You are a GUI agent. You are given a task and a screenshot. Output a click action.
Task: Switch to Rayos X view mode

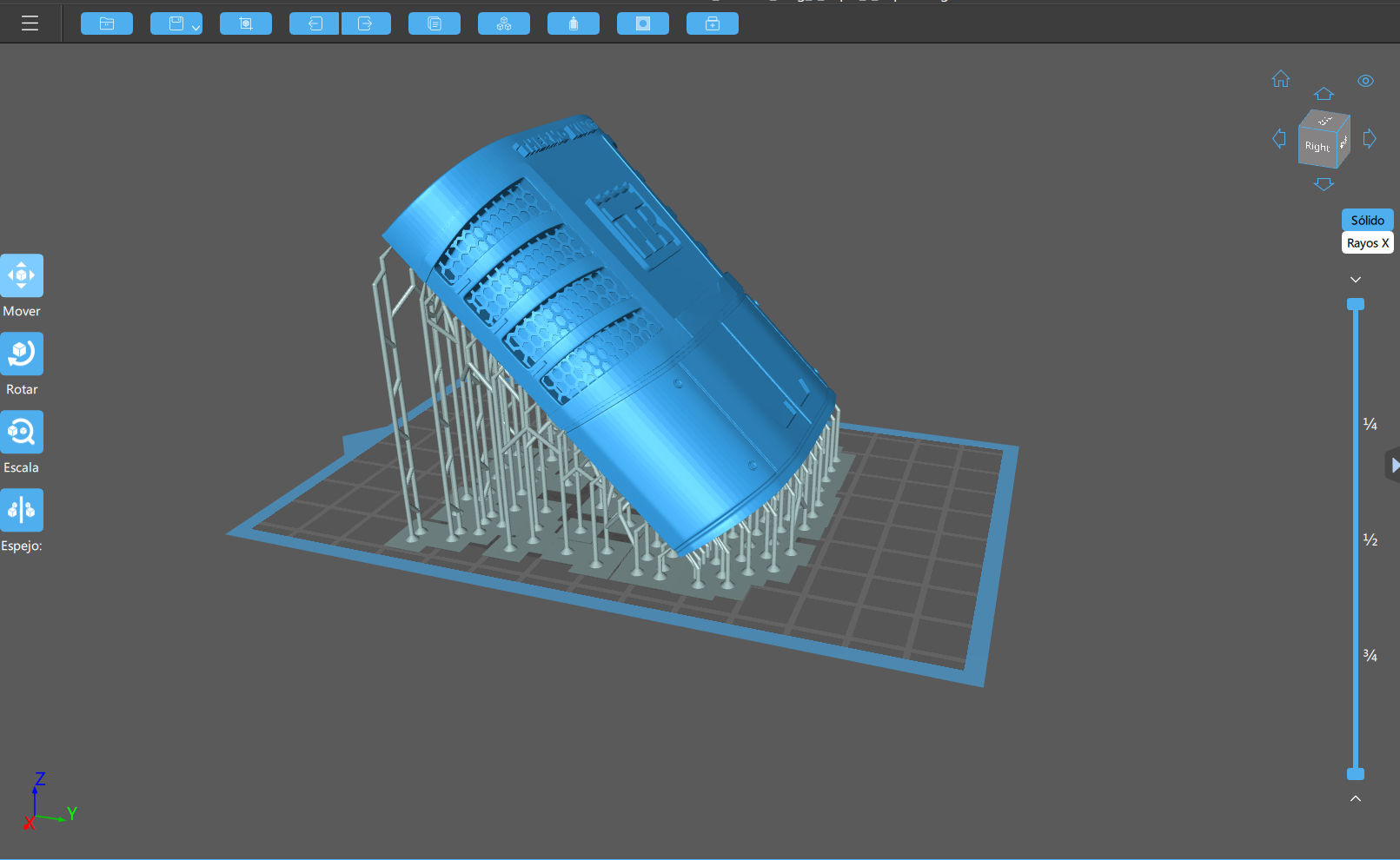pyautogui.click(x=1367, y=243)
